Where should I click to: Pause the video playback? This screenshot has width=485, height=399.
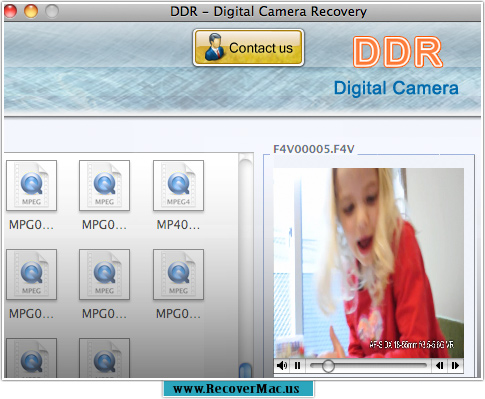coord(297,366)
